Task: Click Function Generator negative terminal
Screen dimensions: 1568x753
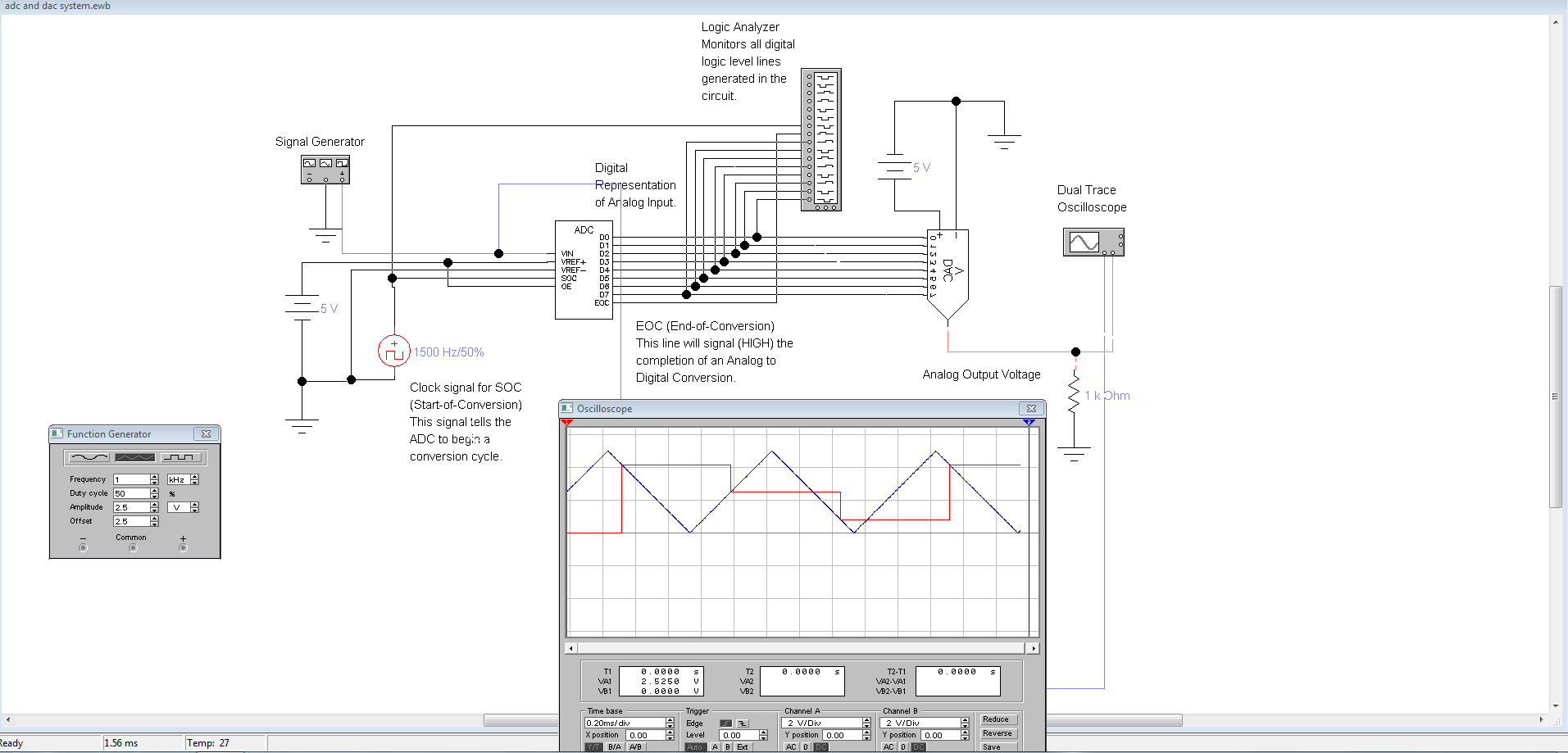Action: 83,547
